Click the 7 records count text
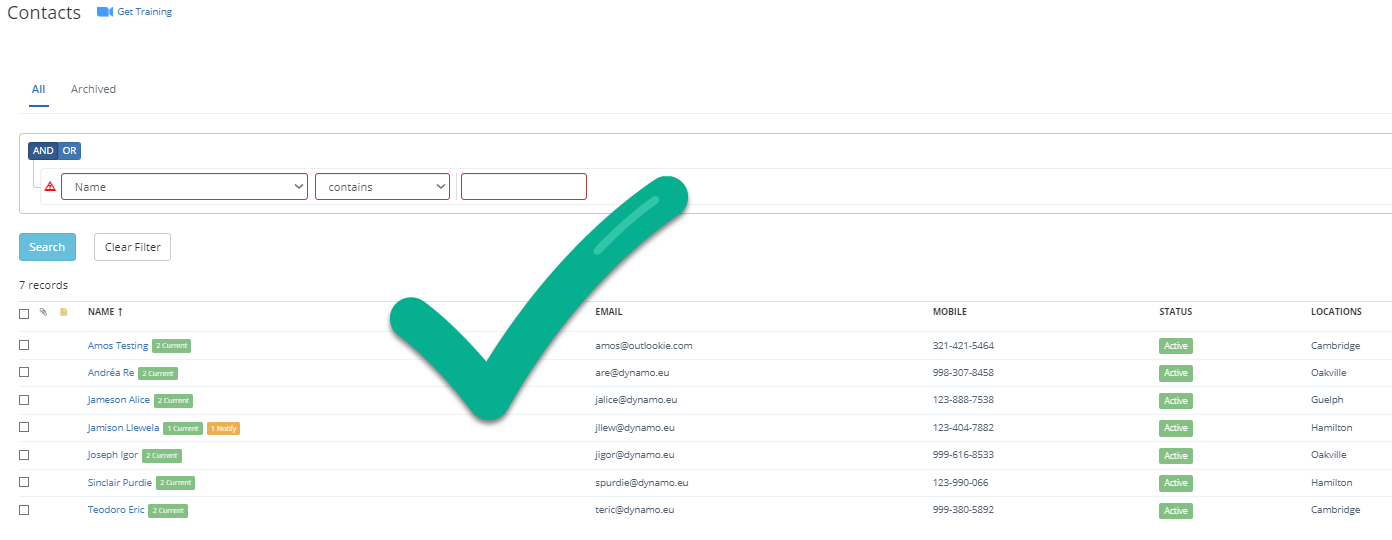 [44, 285]
